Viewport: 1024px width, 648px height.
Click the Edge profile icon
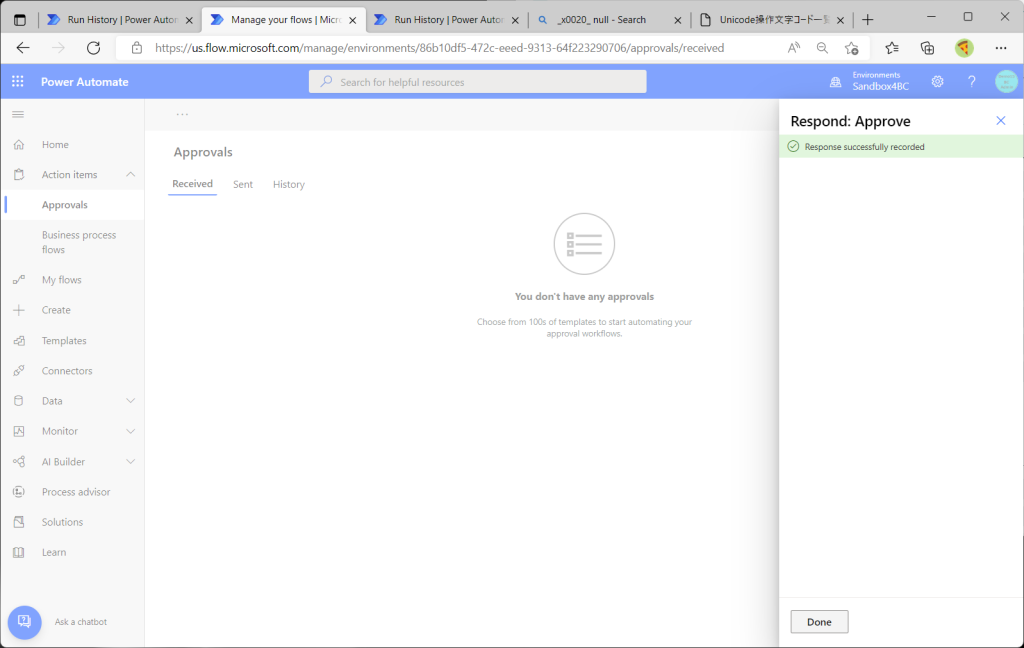click(964, 48)
